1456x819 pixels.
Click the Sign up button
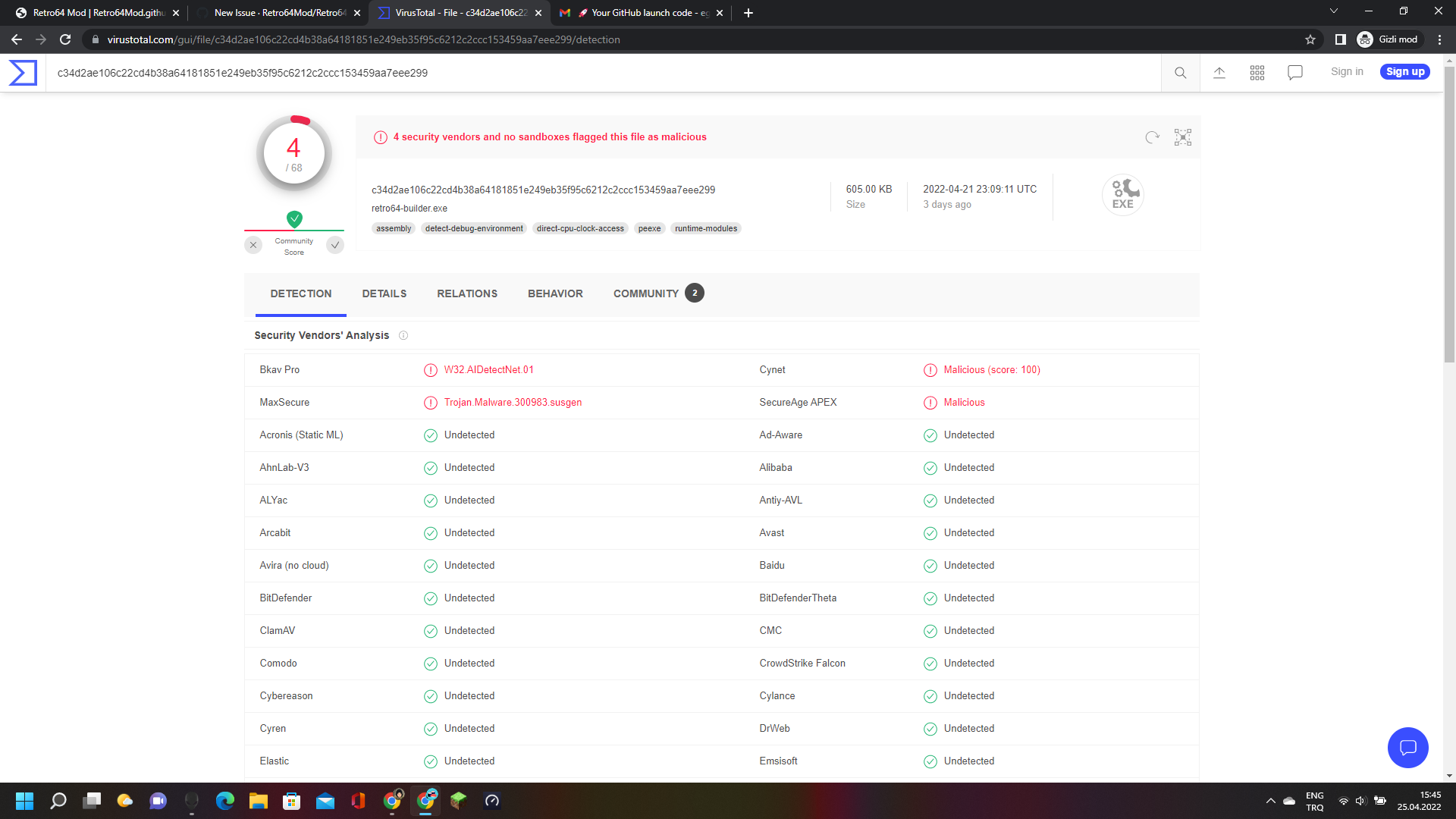coord(1404,71)
